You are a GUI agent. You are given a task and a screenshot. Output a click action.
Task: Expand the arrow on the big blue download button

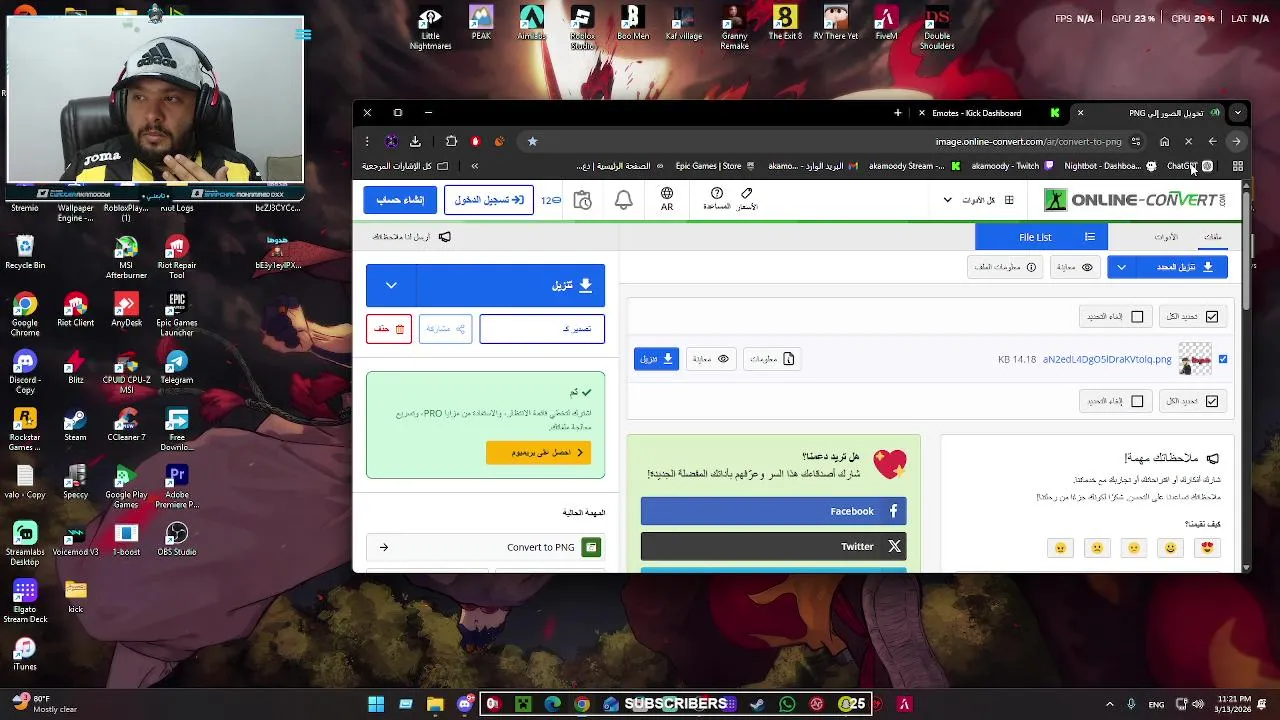coord(391,285)
